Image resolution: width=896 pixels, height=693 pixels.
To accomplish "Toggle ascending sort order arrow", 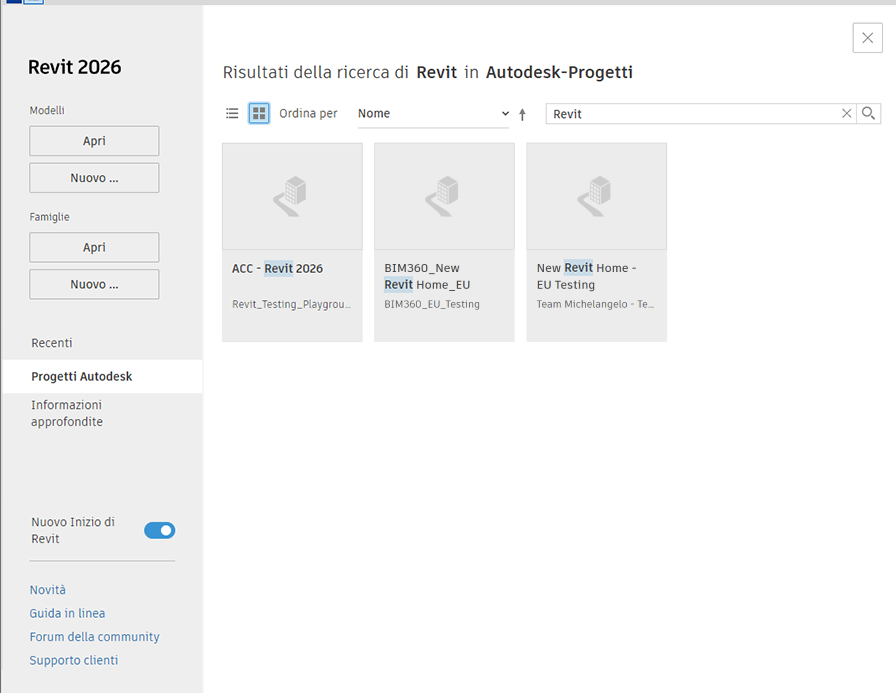I will (x=522, y=114).
